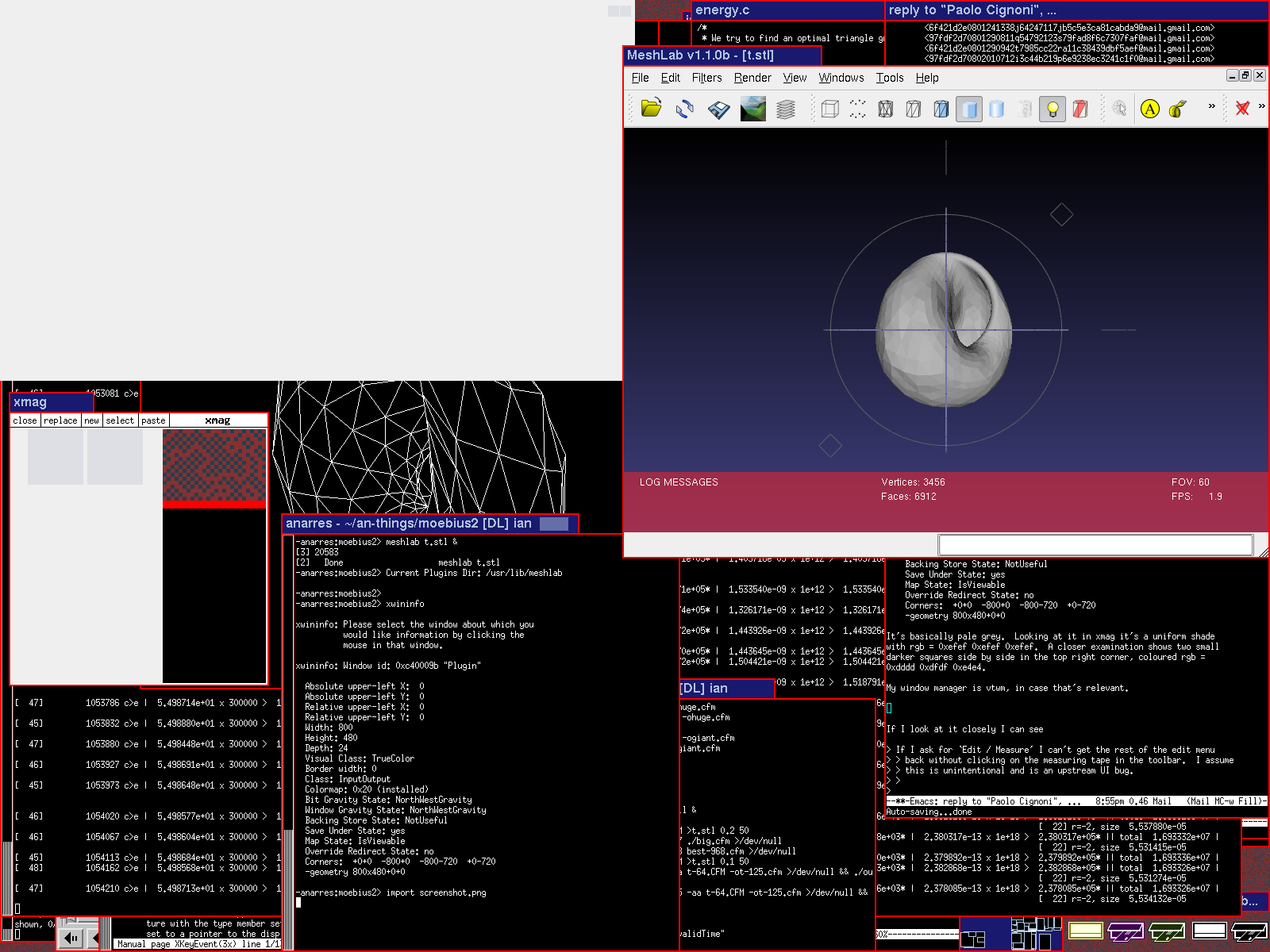Image resolution: width=1270 pixels, height=952 pixels.
Task: Select flat lines render mode icon
Action: click(x=941, y=109)
